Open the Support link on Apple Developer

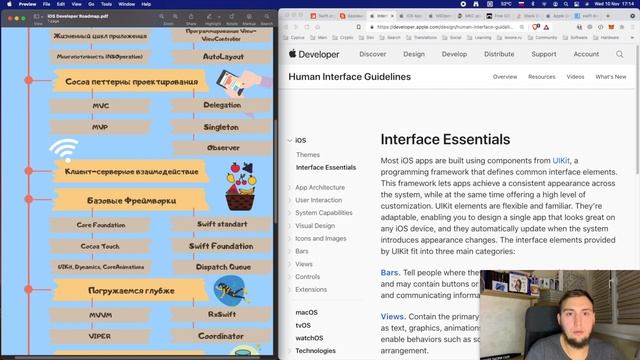tap(544, 54)
